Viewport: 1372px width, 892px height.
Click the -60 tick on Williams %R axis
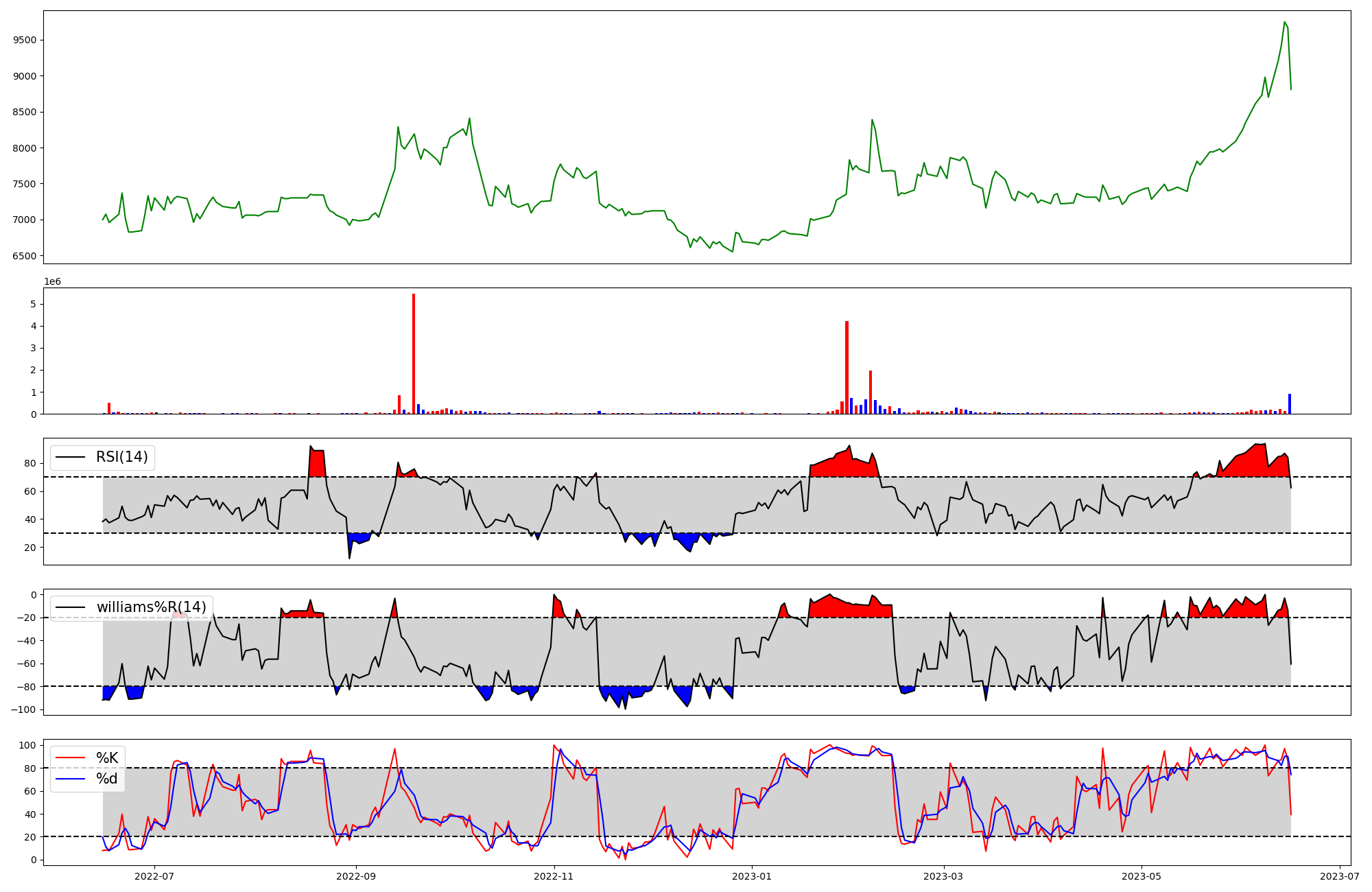click(x=27, y=664)
